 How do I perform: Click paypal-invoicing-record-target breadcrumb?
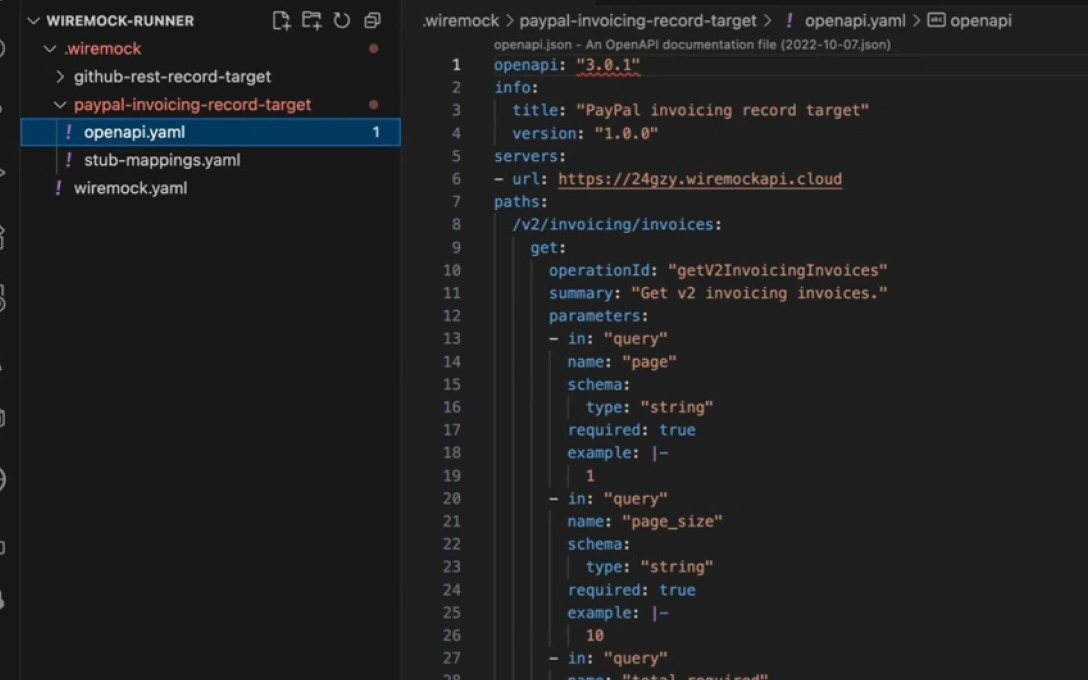[638, 21]
